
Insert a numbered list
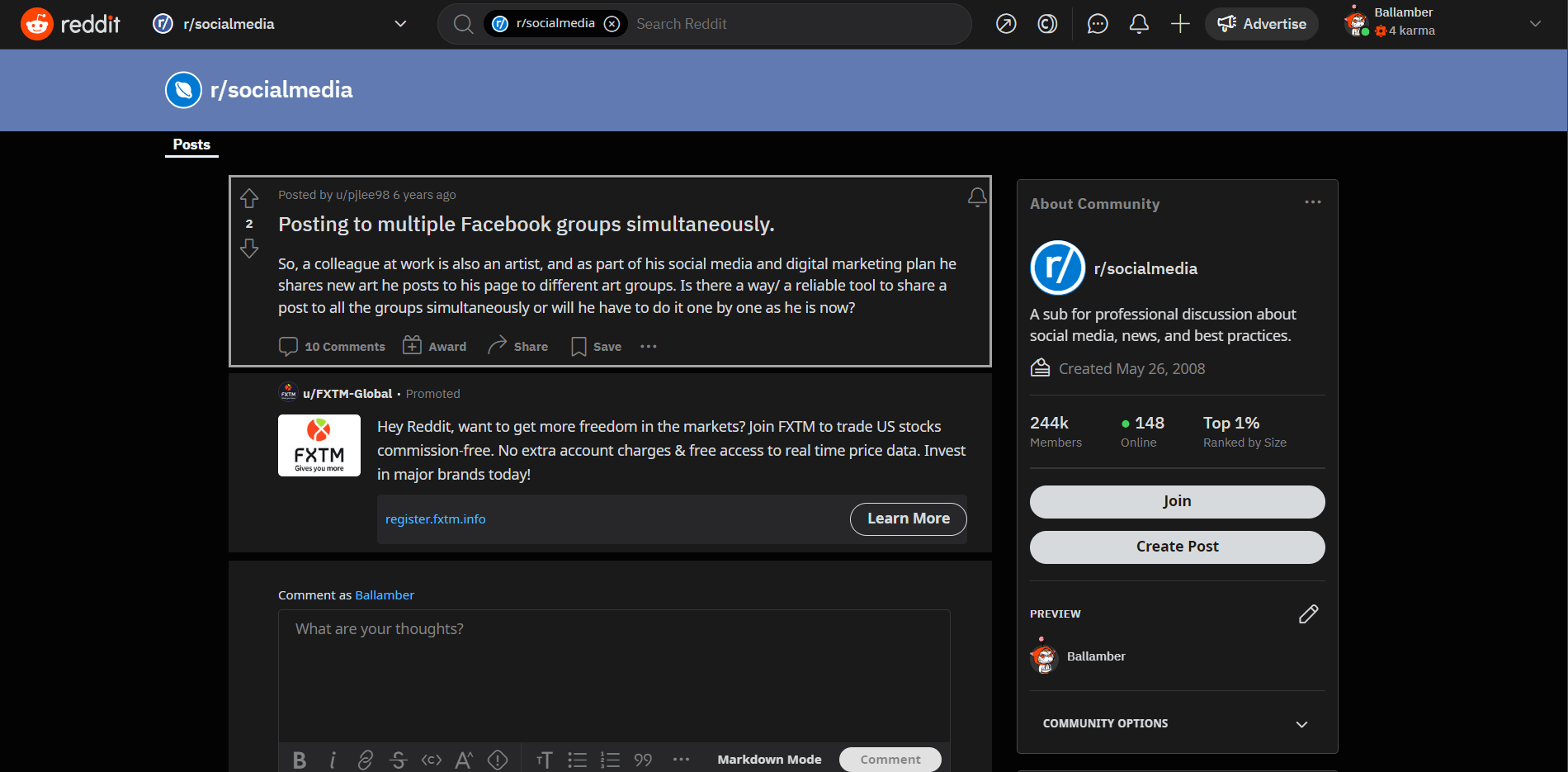pos(610,760)
